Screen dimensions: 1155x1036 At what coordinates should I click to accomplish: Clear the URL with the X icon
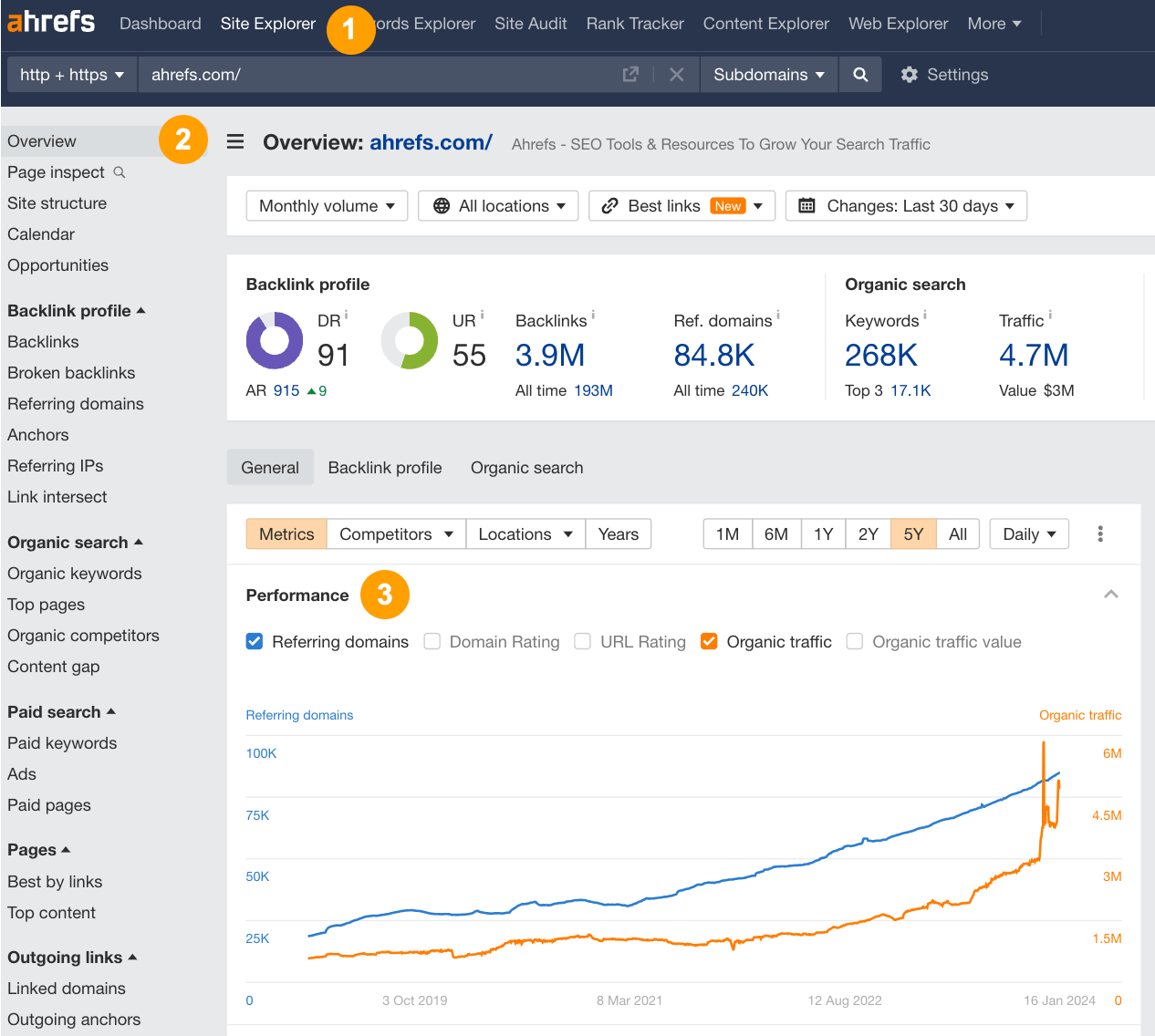coord(676,75)
